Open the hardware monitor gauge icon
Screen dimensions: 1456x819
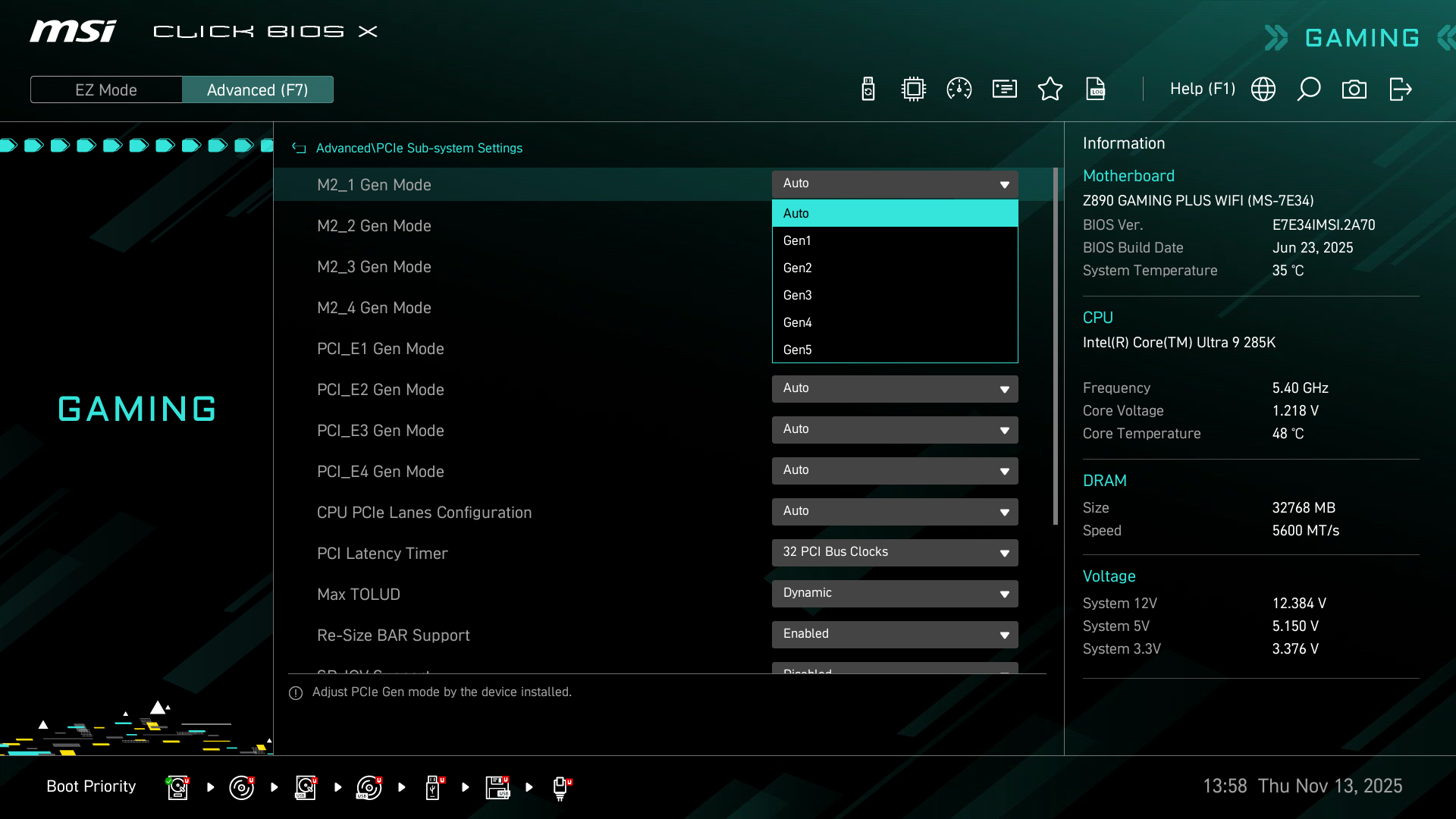(959, 89)
